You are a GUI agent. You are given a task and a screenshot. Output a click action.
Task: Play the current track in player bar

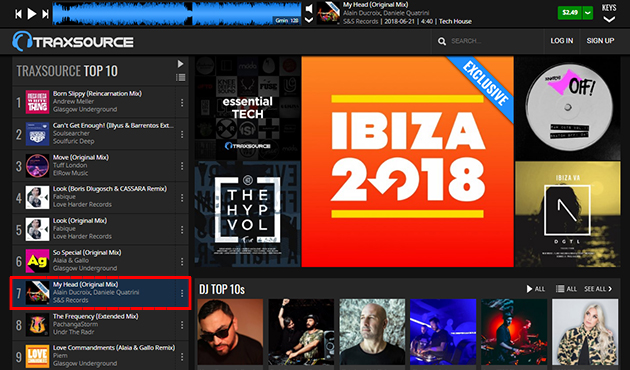coord(32,14)
